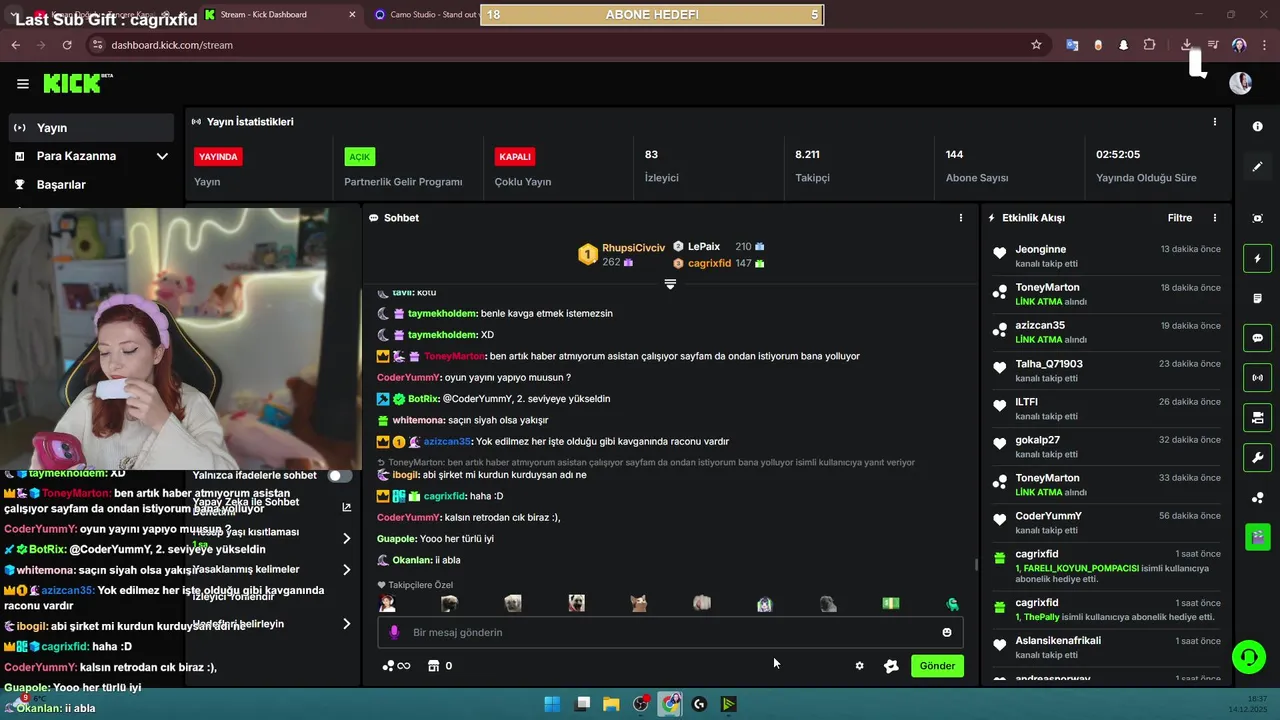
Task: Open Yayın İstatistikleri three-dot options menu
Action: coord(1215,122)
